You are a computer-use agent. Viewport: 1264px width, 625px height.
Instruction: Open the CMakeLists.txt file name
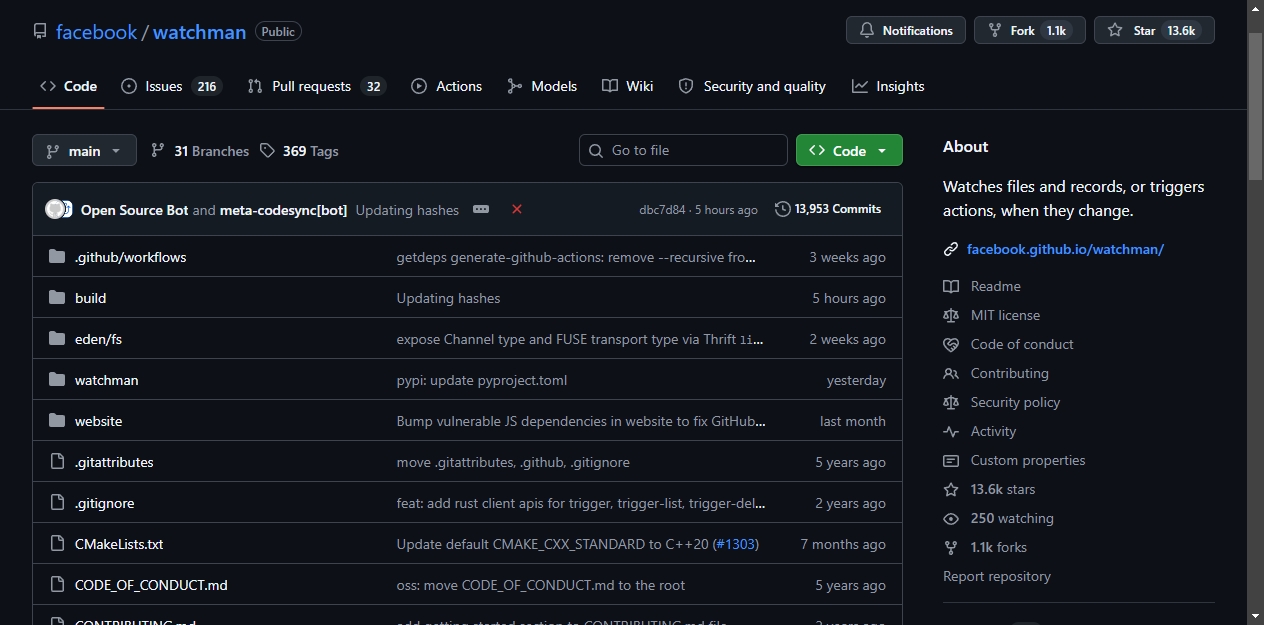119,544
